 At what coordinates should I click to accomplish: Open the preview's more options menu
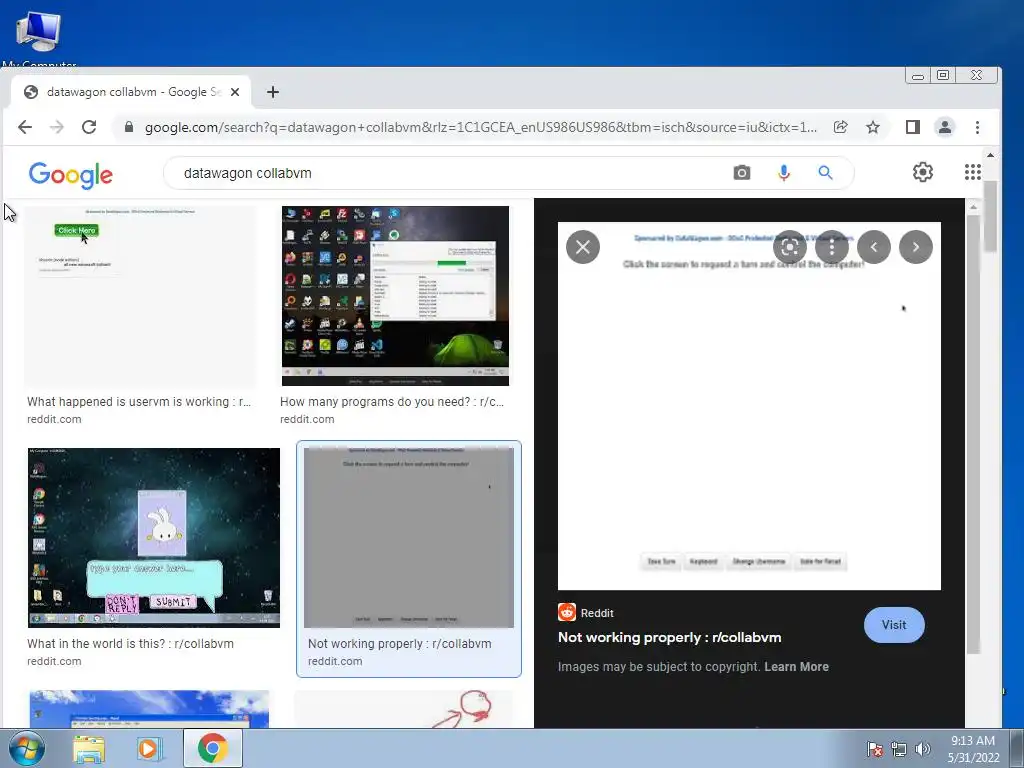[832, 248]
